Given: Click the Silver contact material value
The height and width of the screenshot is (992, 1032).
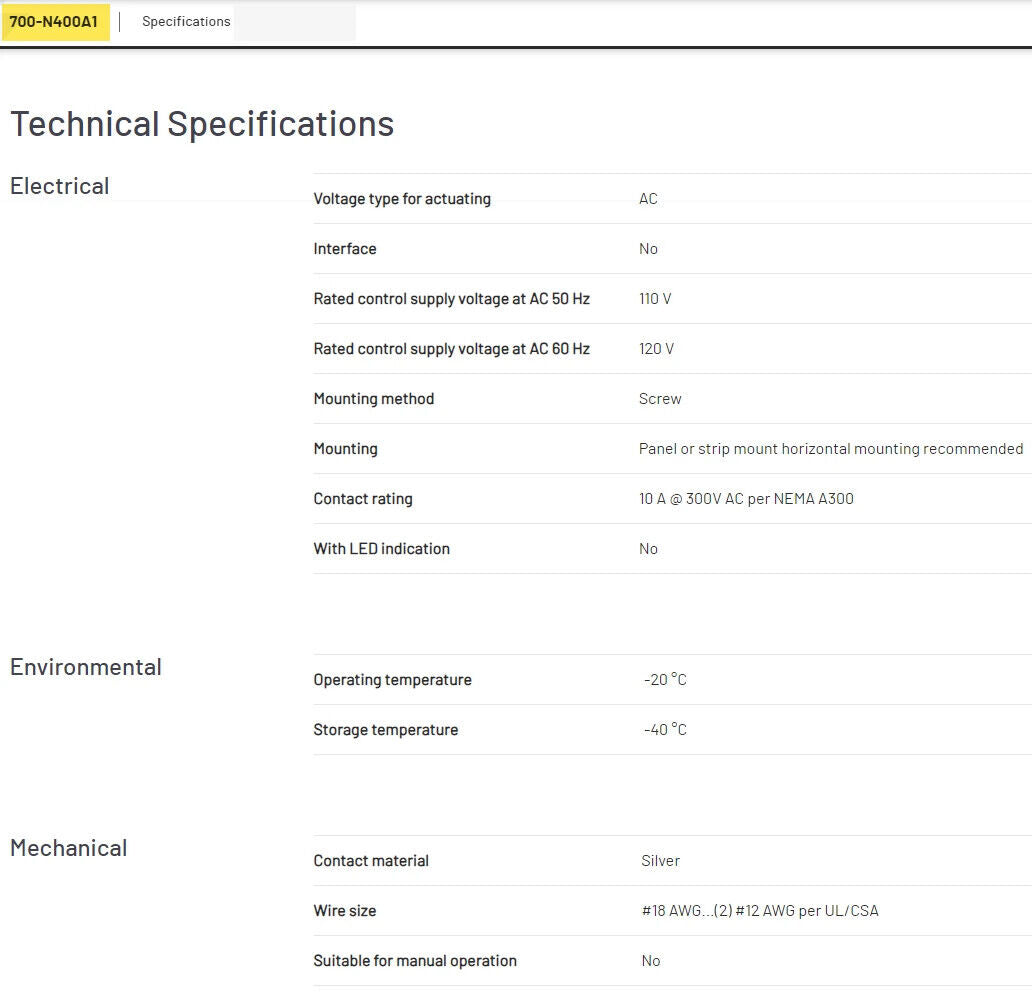Looking at the screenshot, I should click(x=660, y=861).
